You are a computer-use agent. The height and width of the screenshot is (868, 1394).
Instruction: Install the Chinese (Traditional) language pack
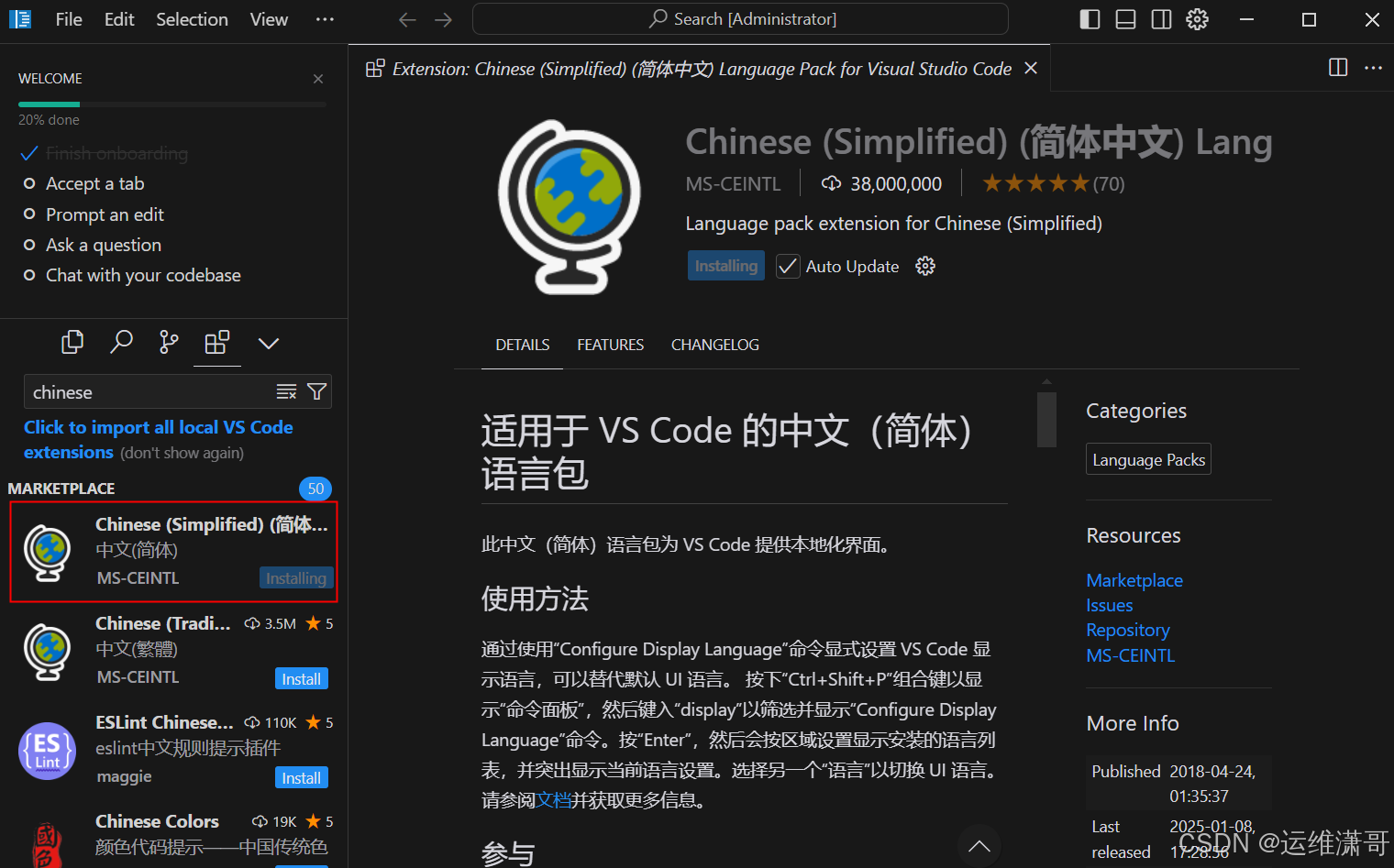click(x=302, y=678)
